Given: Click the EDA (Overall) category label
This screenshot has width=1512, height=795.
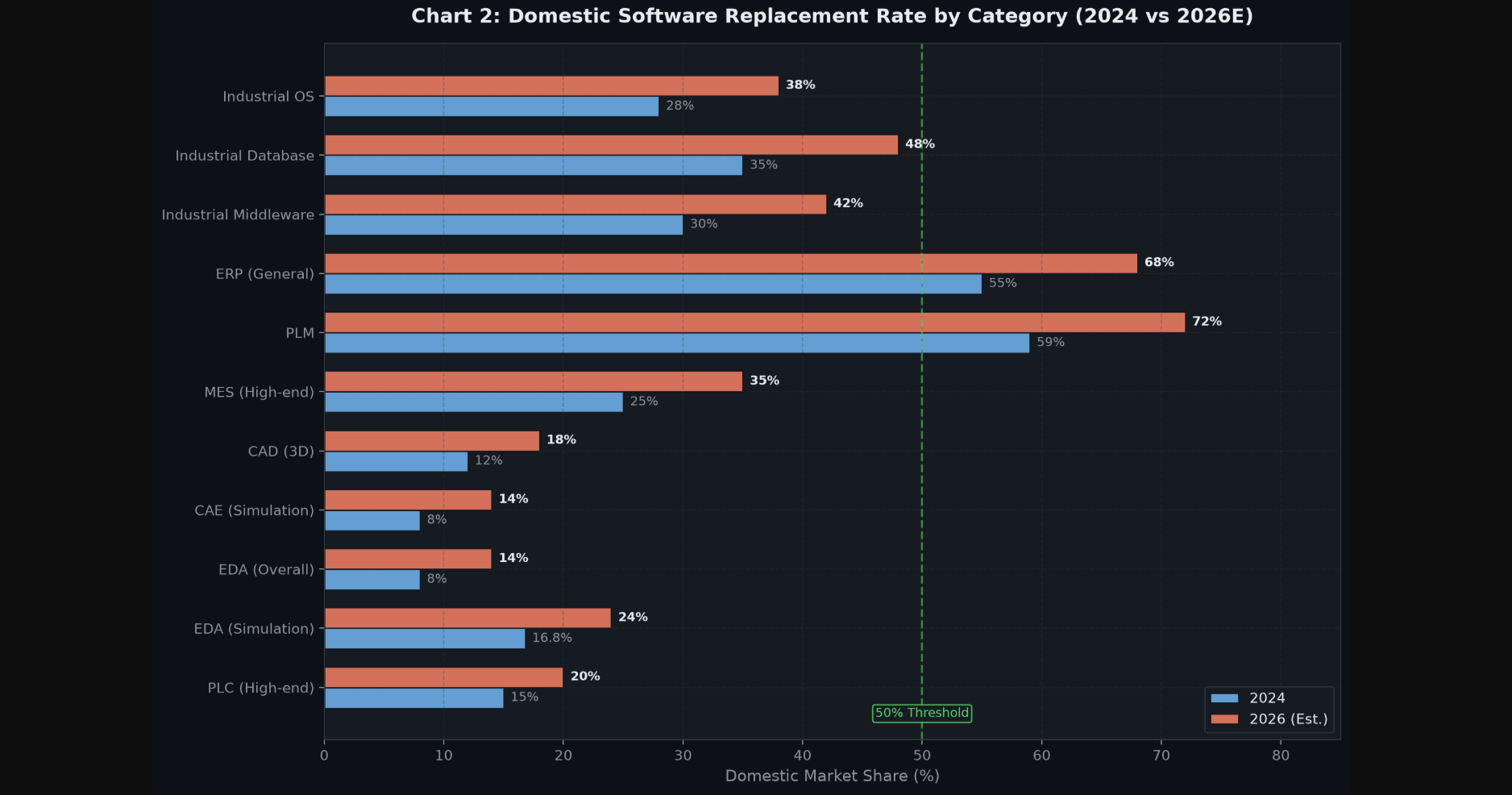Looking at the screenshot, I should coord(267,570).
